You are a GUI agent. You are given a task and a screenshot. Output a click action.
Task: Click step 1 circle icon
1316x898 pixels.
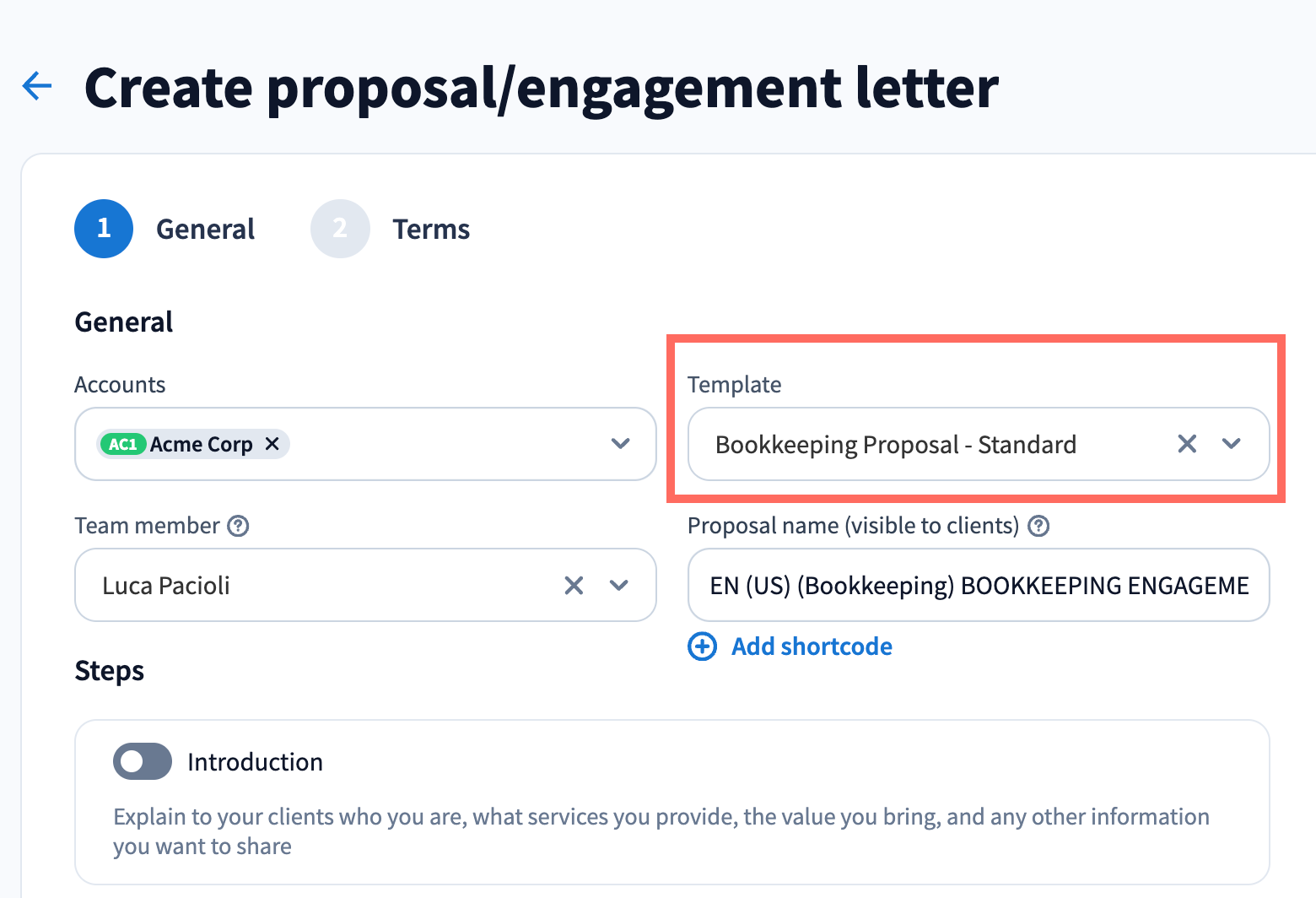tap(104, 229)
